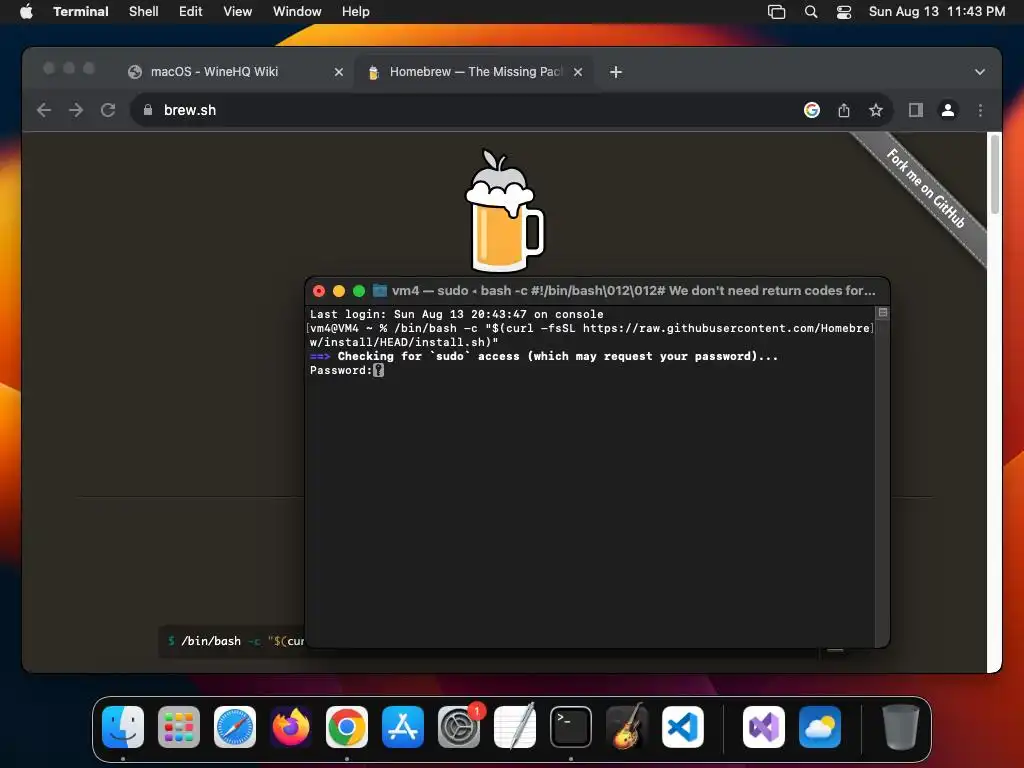This screenshot has height=768, width=1024.
Task: Open TextEdit from the Dock
Action: click(x=515, y=727)
